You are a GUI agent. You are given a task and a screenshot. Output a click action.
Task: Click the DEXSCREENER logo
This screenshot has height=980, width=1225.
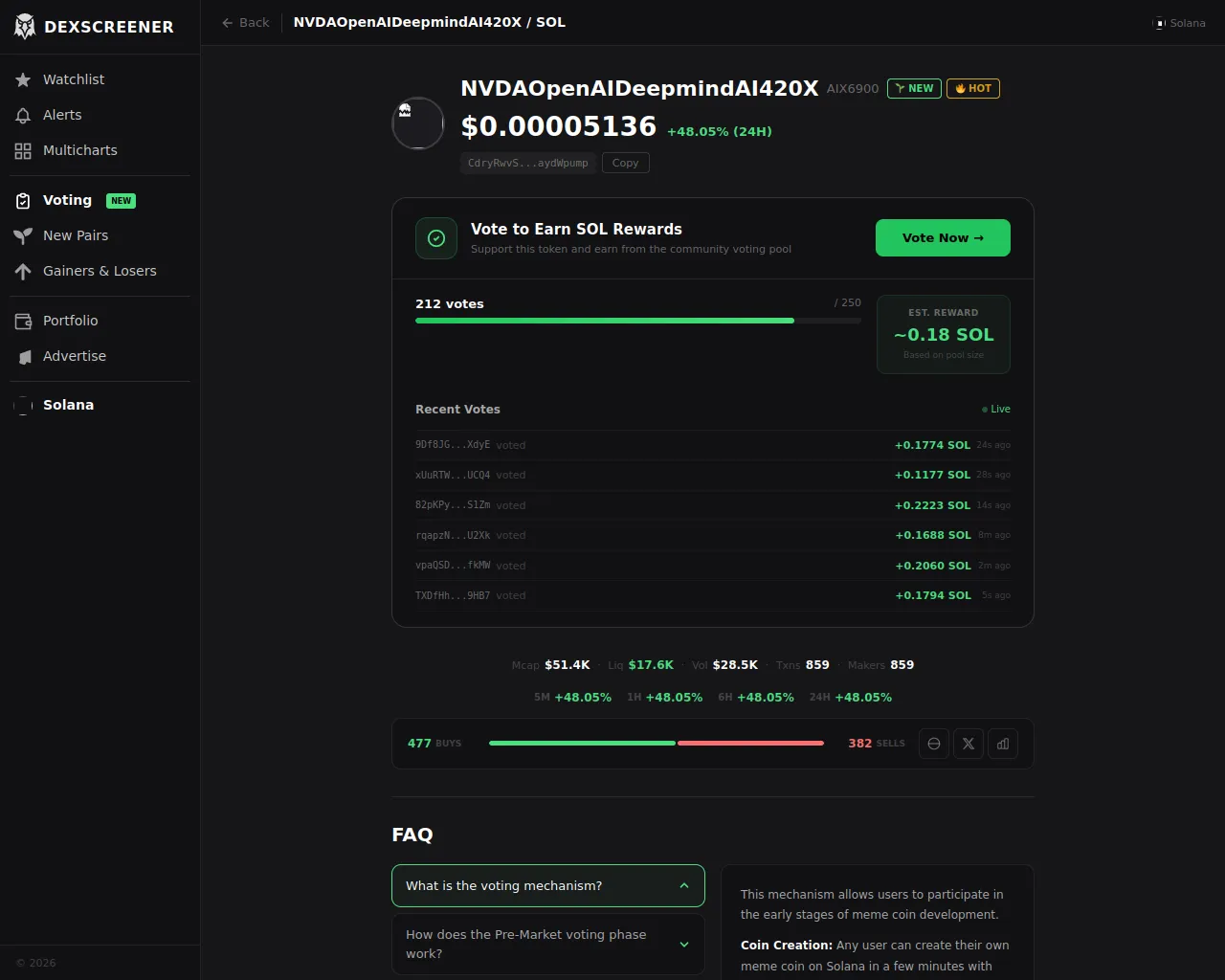click(x=94, y=27)
